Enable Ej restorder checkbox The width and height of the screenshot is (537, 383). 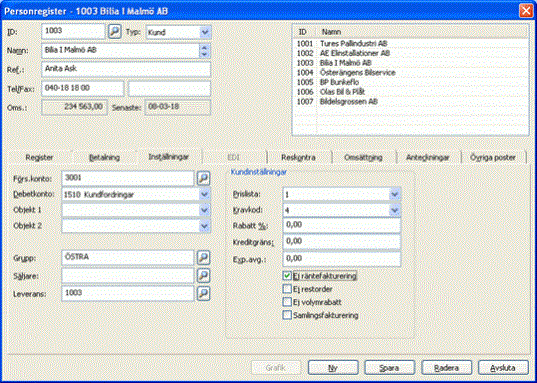pos(287,289)
